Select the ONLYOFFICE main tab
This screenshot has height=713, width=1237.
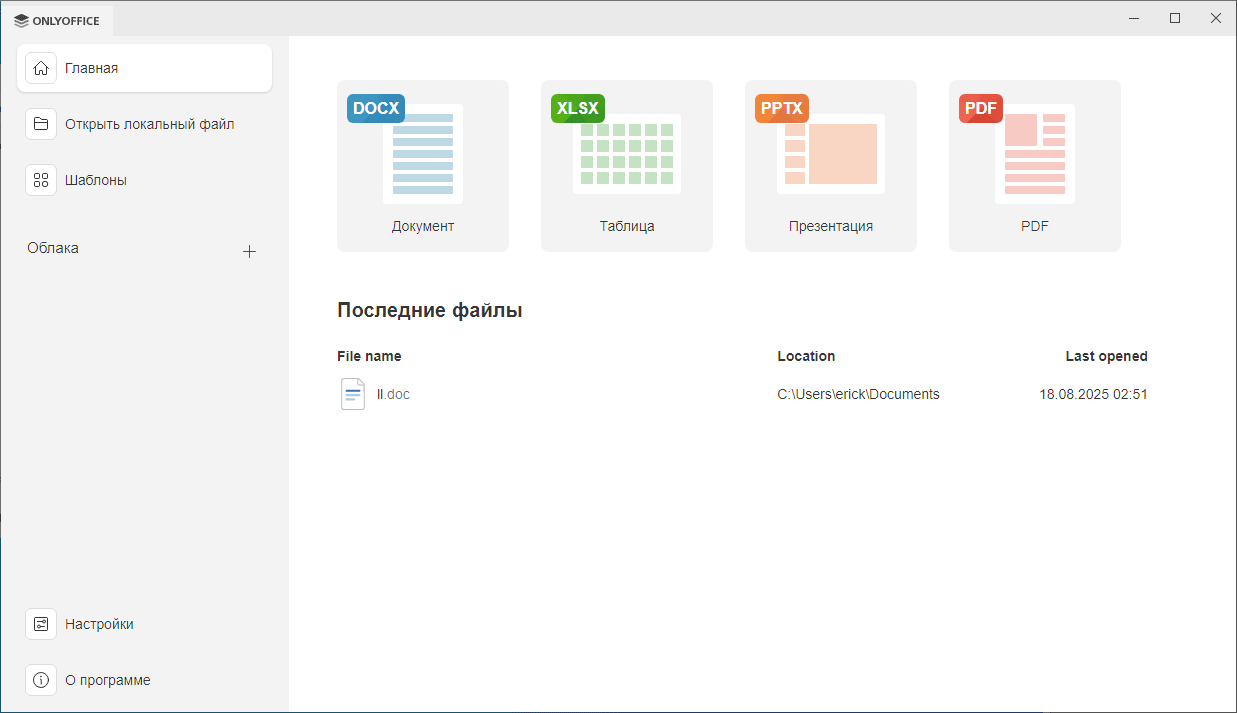coord(58,19)
